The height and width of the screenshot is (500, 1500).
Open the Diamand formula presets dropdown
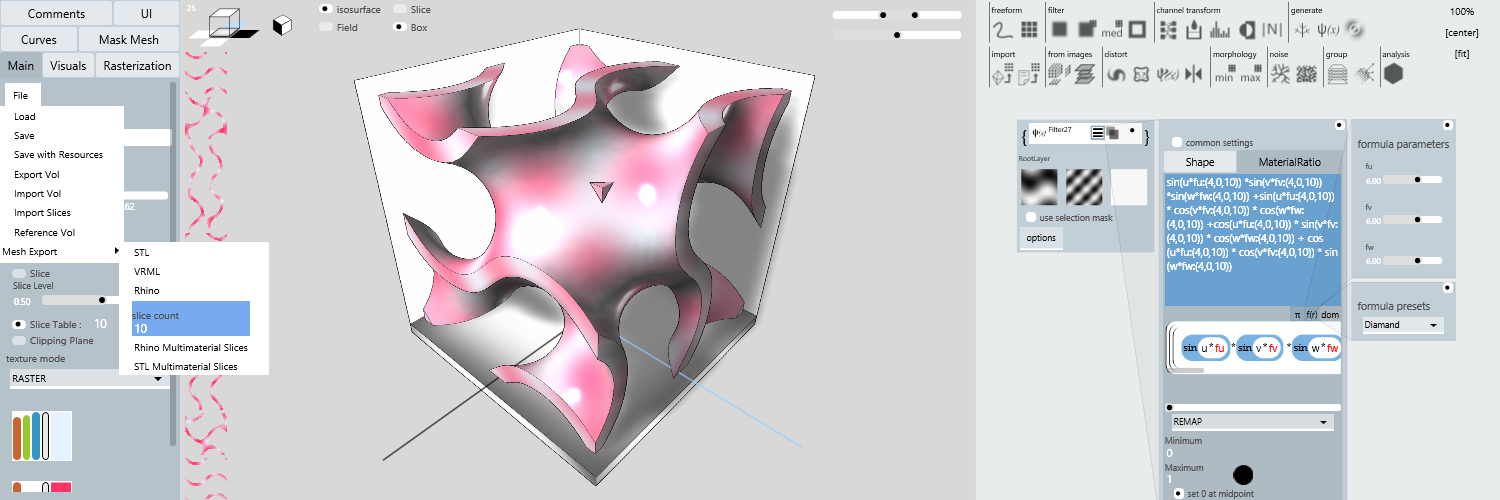click(1403, 325)
